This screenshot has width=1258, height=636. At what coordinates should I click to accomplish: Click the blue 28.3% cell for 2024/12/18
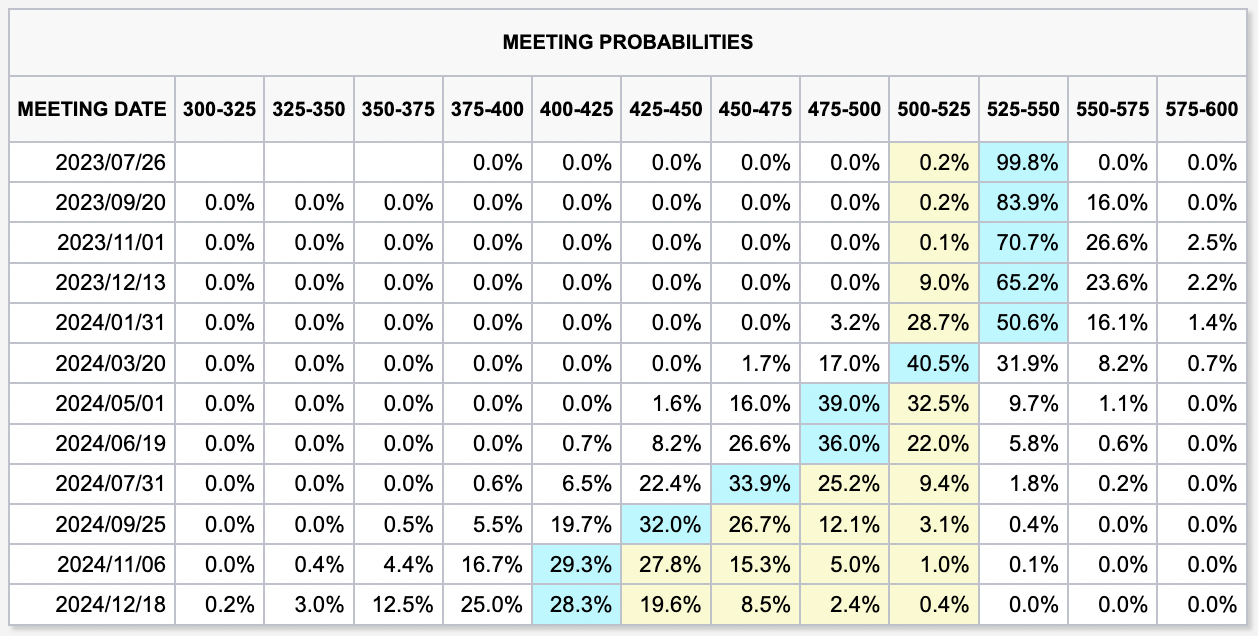(577, 604)
